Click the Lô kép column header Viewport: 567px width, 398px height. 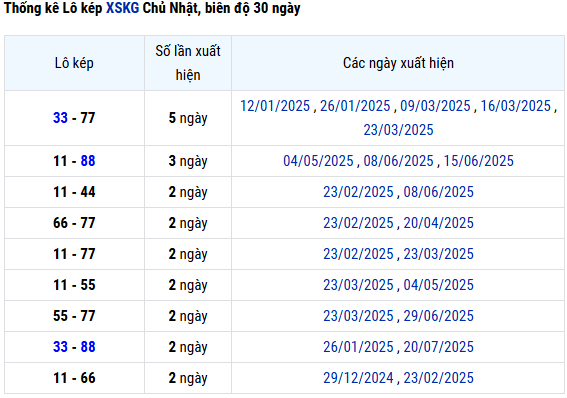tap(74, 63)
